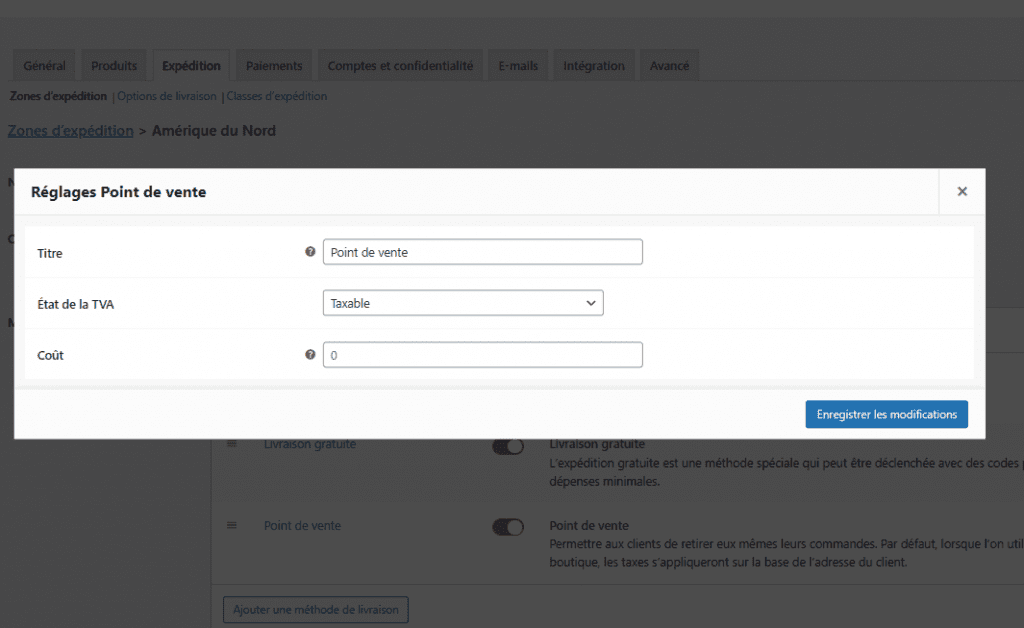Click the help icon next to Coût
This screenshot has height=628, width=1024.
[x=310, y=354]
